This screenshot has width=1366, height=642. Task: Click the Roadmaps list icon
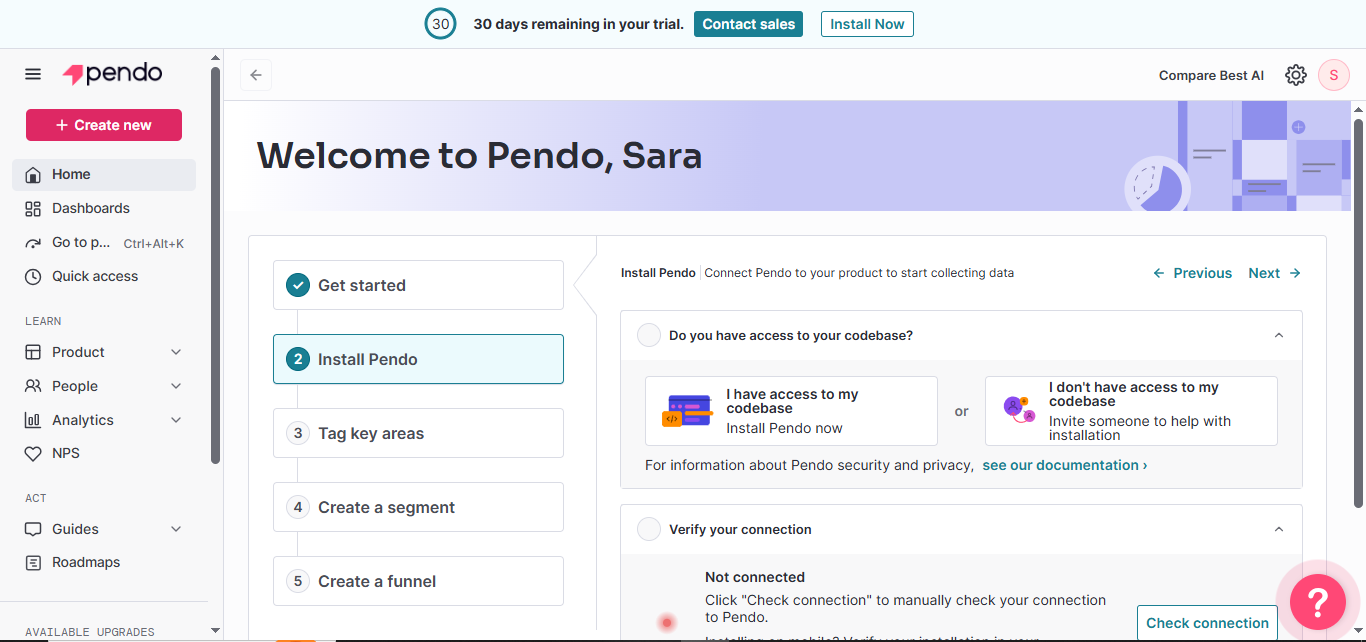(x=33, y=562)
